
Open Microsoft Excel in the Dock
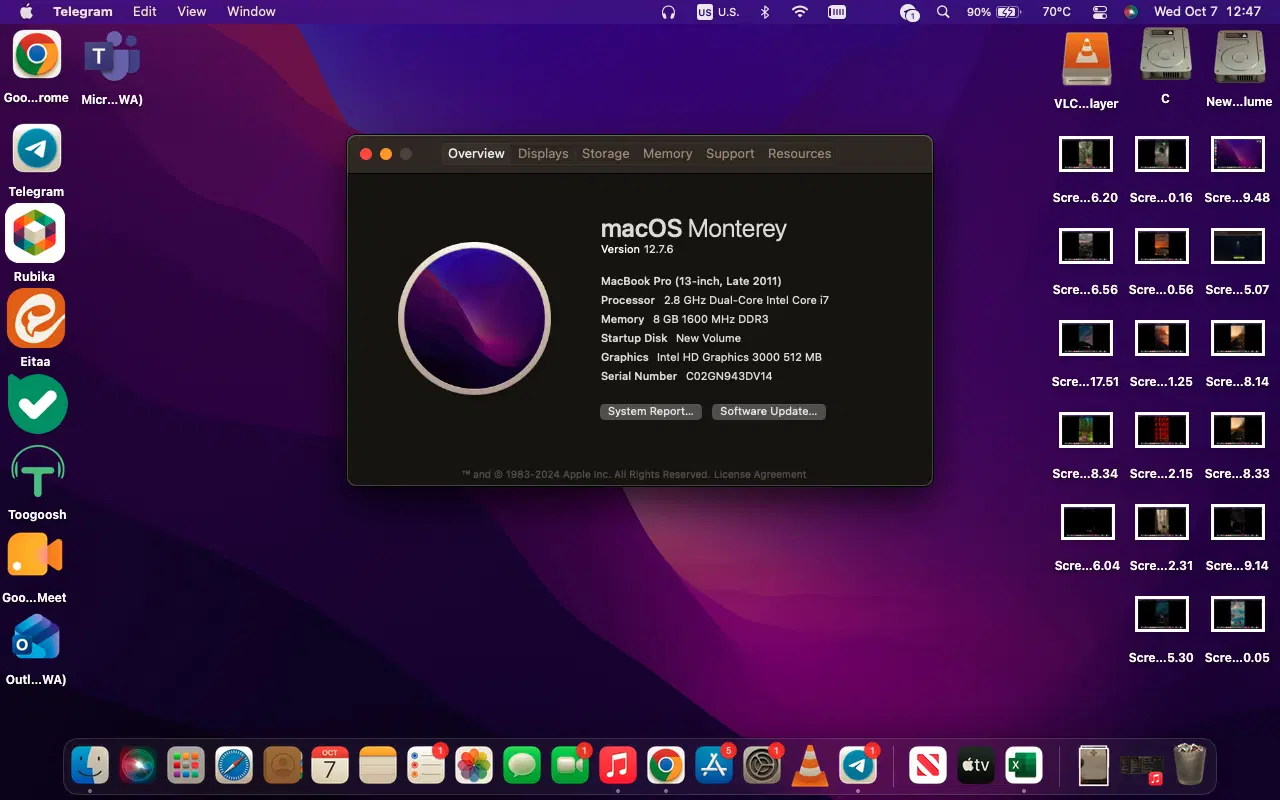click(1023, 766)
